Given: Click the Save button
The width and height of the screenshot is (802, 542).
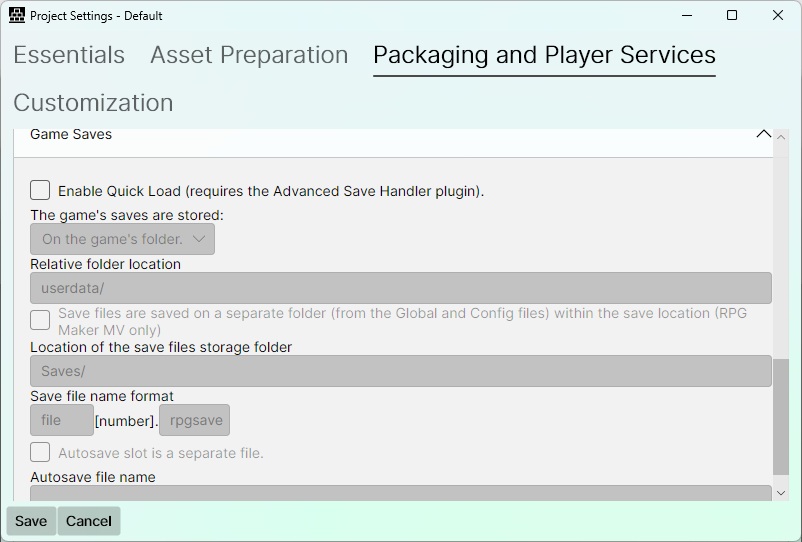Looking at the screenshot, I should point(31,521).
